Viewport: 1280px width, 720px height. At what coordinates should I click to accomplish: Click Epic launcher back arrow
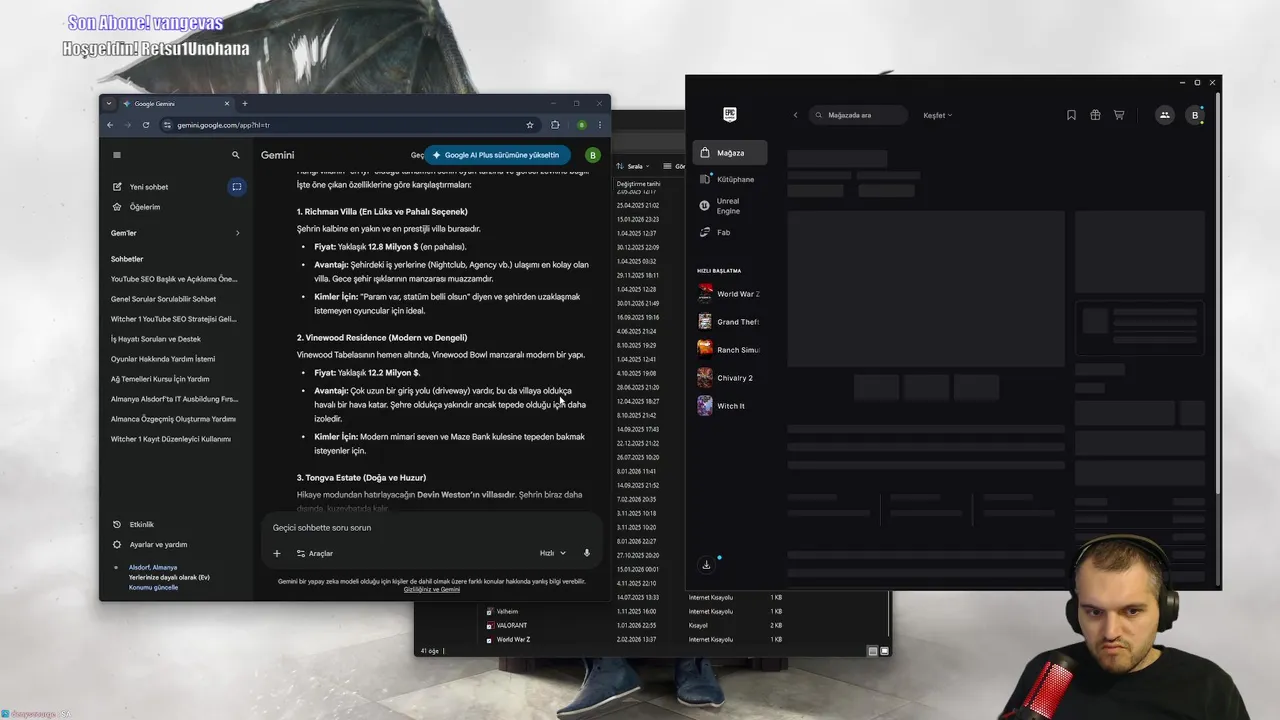coord(796,115)
